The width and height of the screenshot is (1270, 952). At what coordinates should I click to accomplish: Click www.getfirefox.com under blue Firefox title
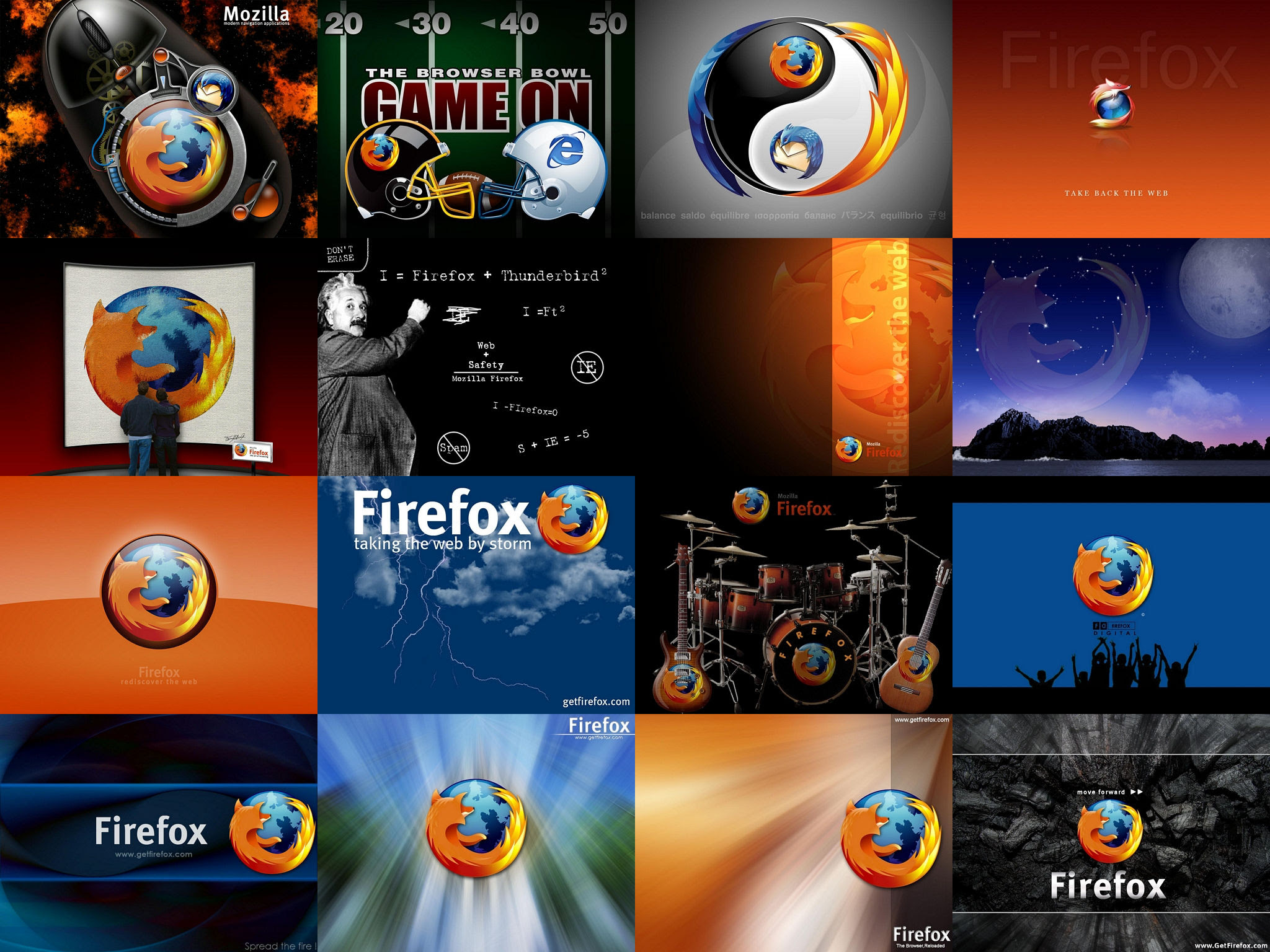[x=153, y=854]
